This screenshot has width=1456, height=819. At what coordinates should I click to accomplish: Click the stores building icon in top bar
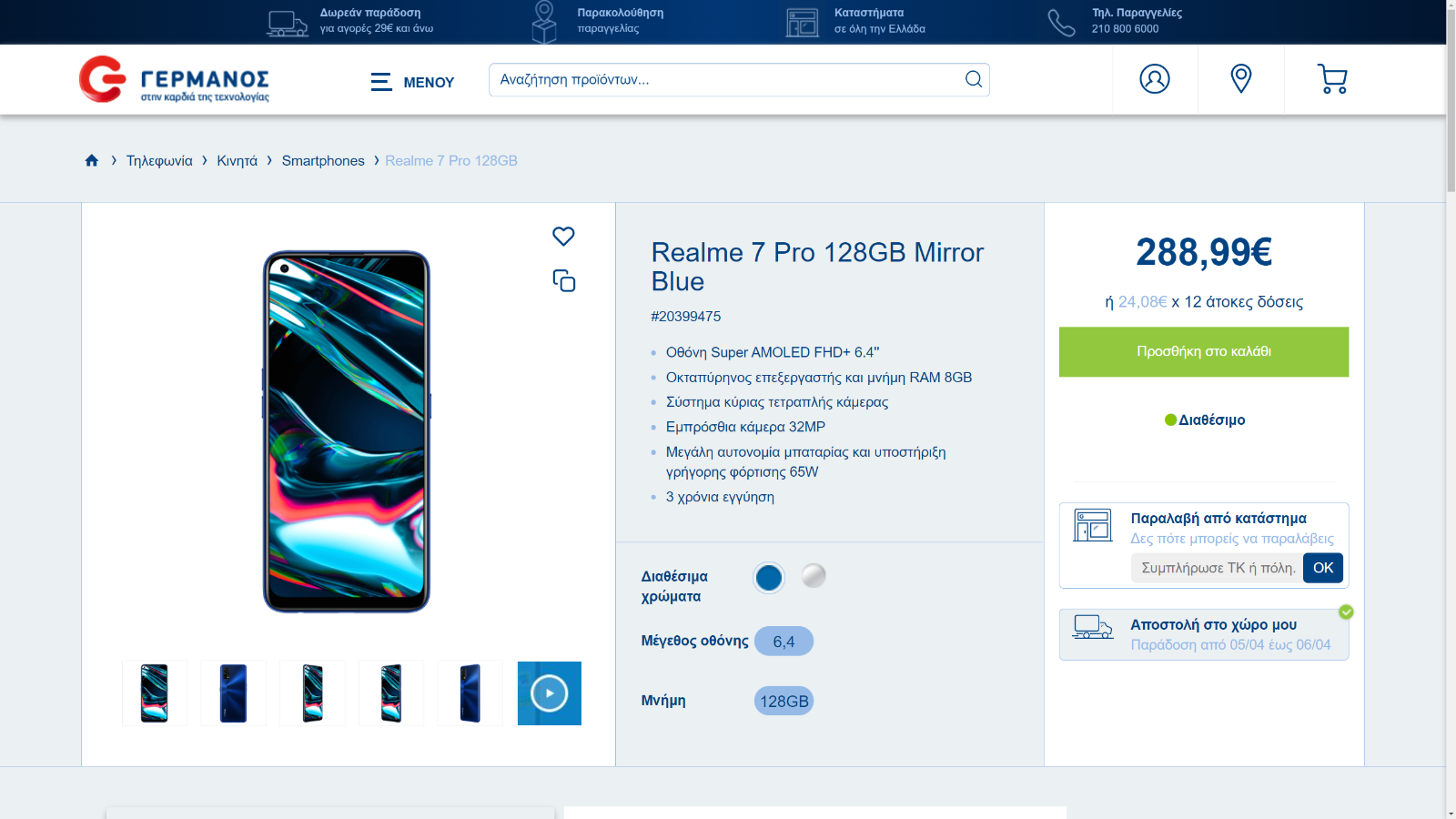click(803, 22)
